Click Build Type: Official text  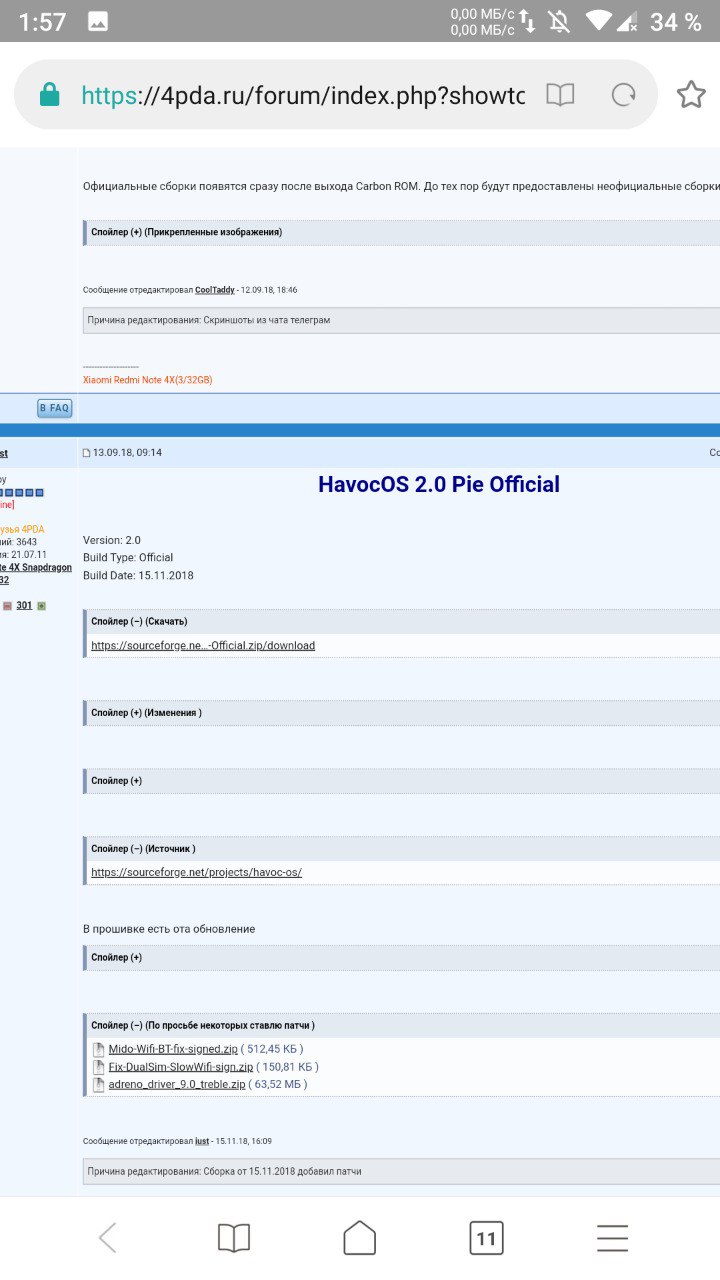(128, 558)
